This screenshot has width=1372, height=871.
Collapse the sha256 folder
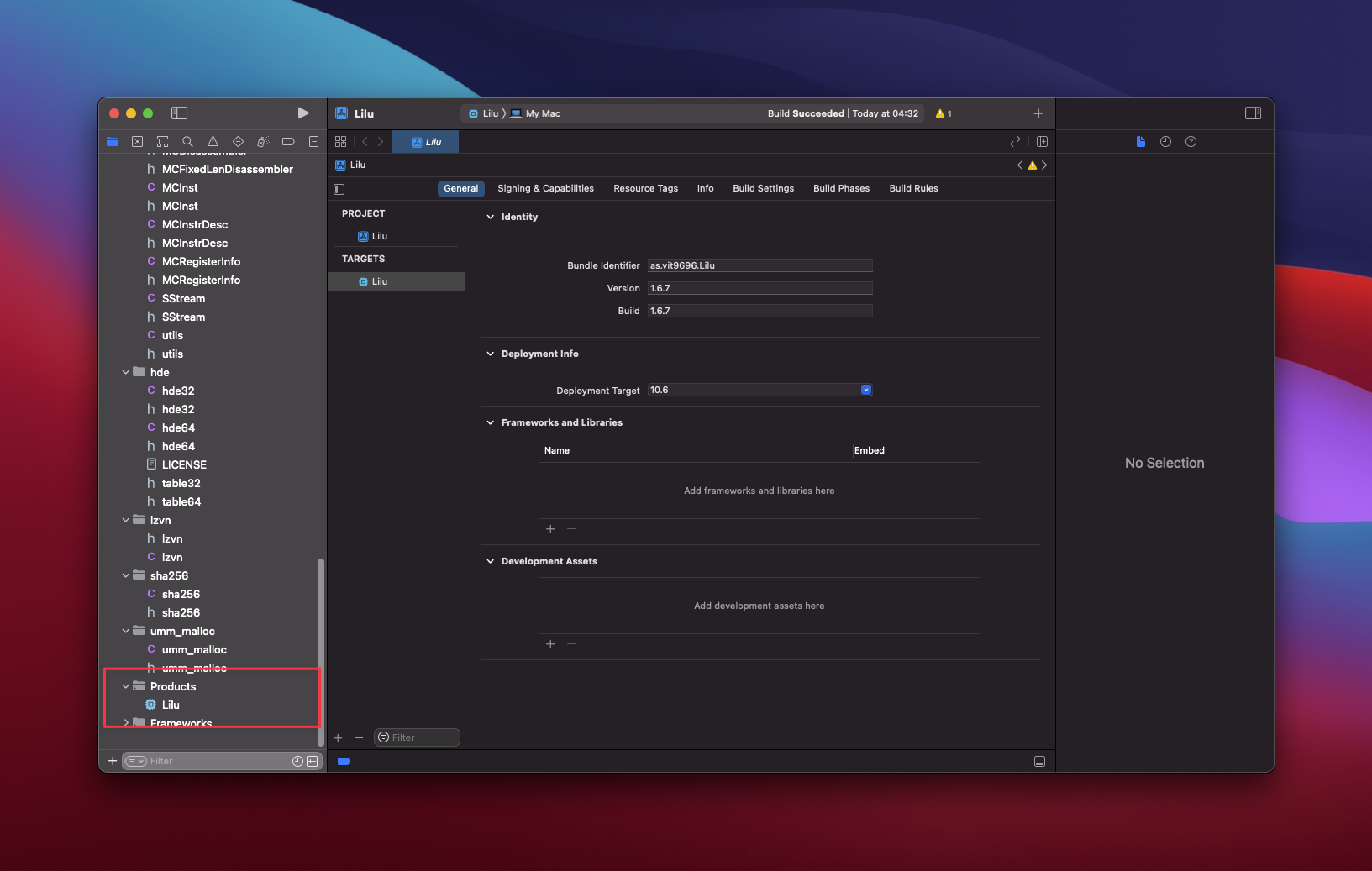[126, 575]
